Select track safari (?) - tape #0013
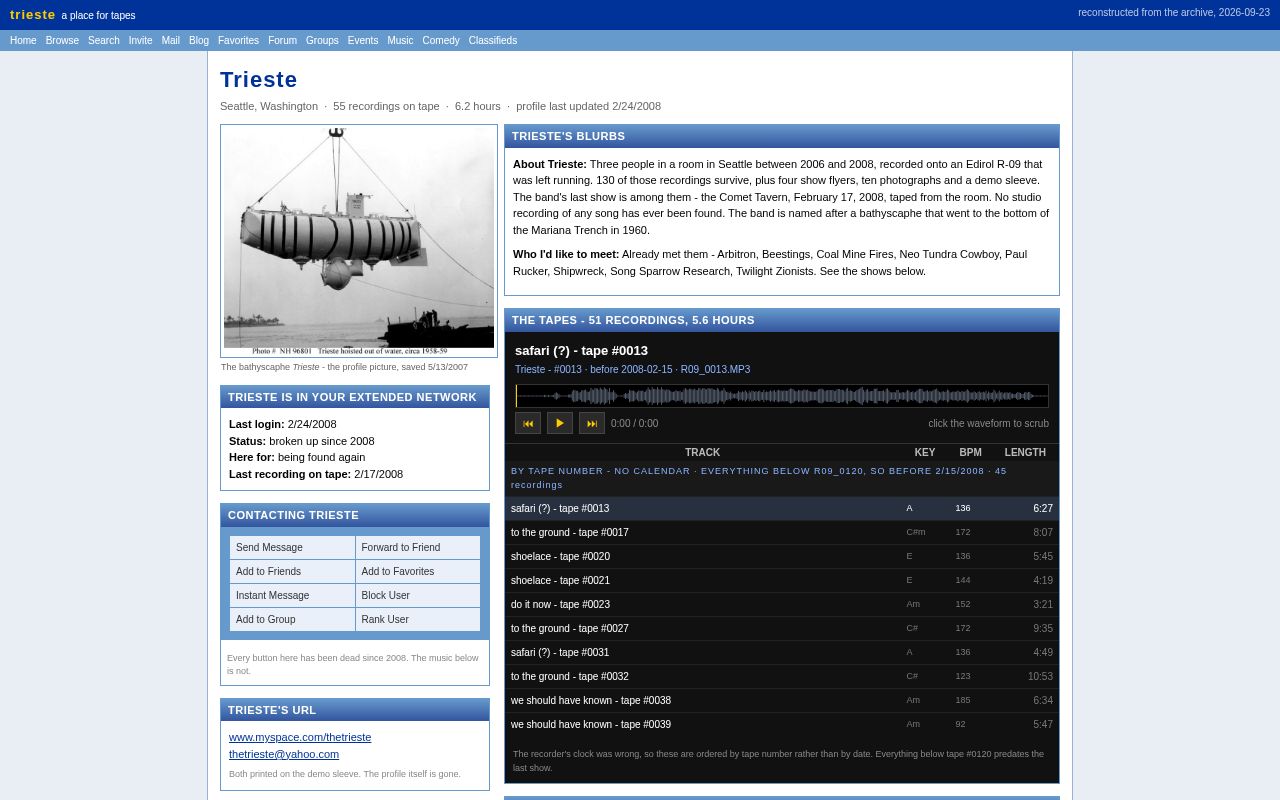The image size is (1280, 800). 782,509
